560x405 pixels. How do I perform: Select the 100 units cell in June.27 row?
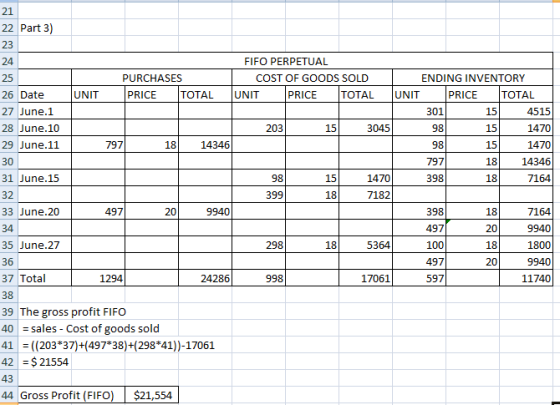(x=419, y=245)
